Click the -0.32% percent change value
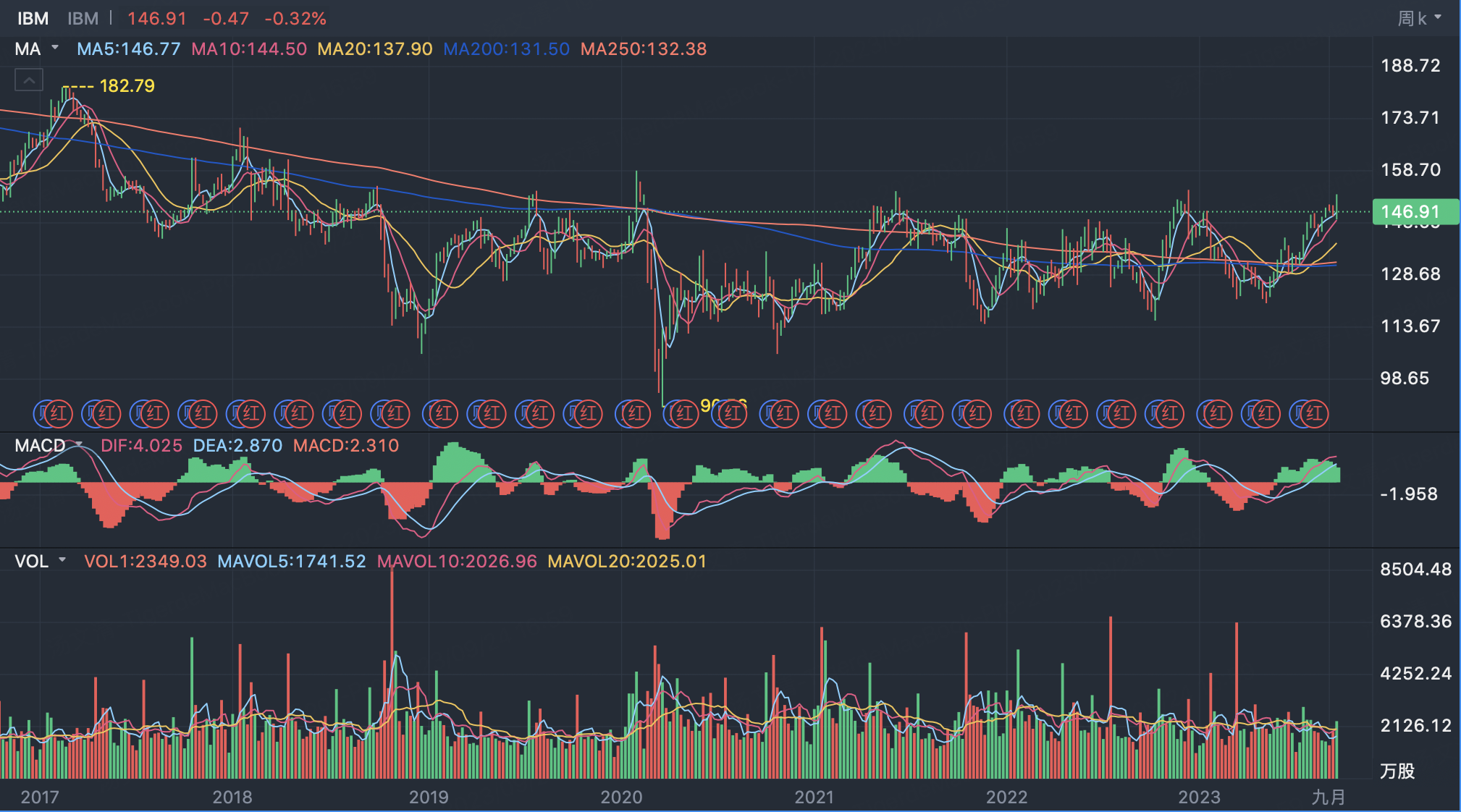Screen dimensions: 1461x812 (x=295, y=19)
